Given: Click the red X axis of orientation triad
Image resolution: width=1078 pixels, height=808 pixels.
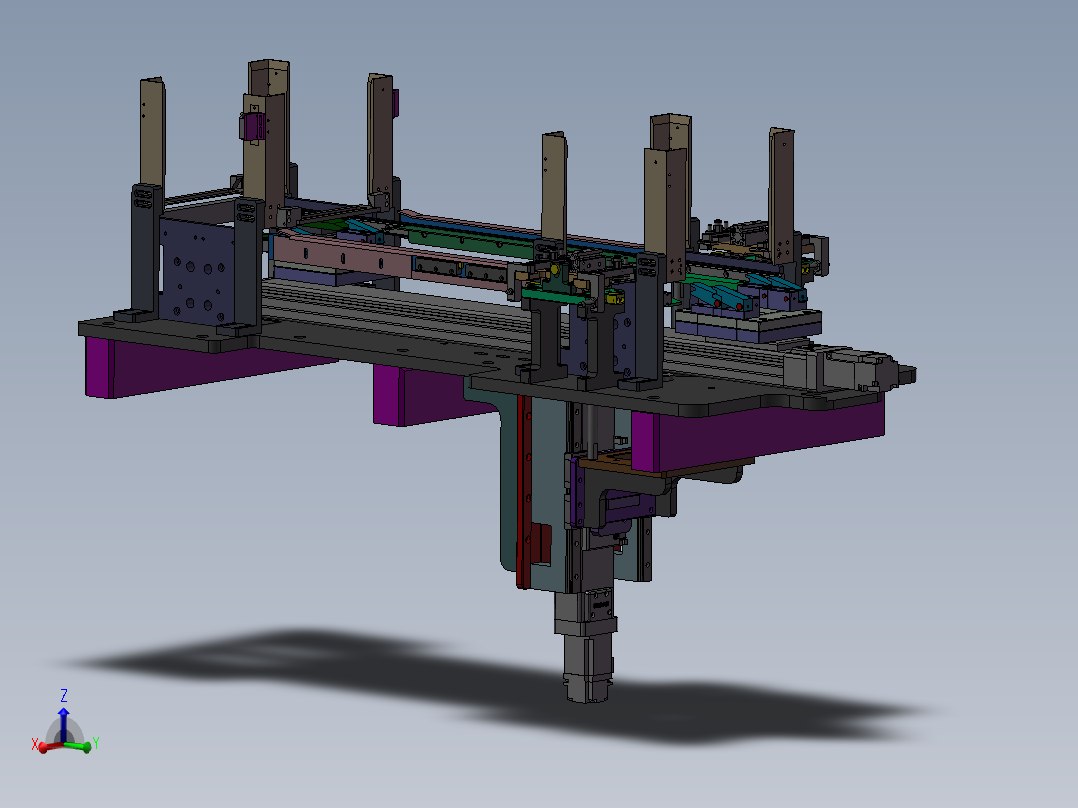Looking at the screenshot, I should pyautogui.click(x=47, y=746).
